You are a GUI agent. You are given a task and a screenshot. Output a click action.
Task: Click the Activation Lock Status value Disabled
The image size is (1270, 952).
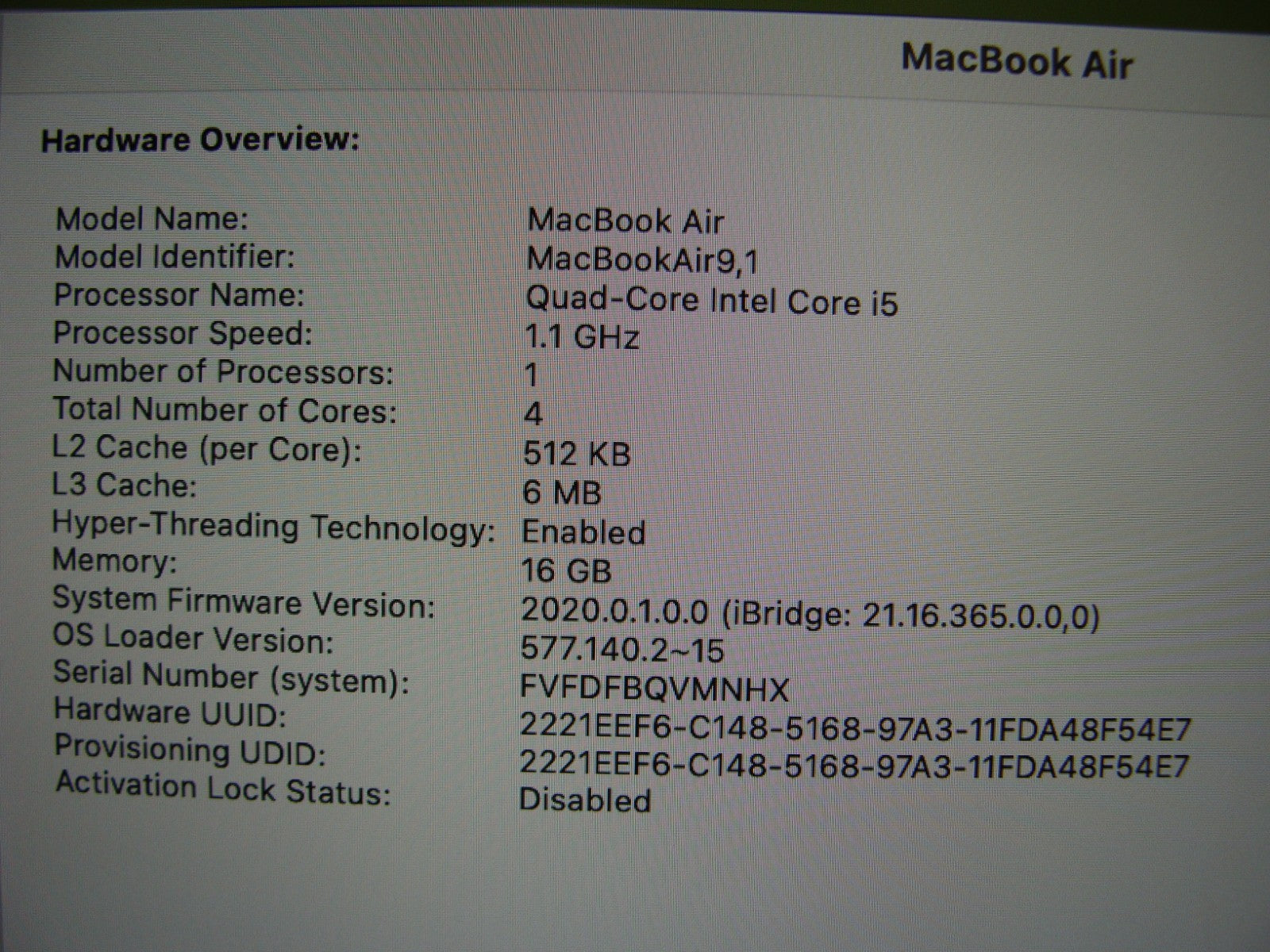(585, 800)
